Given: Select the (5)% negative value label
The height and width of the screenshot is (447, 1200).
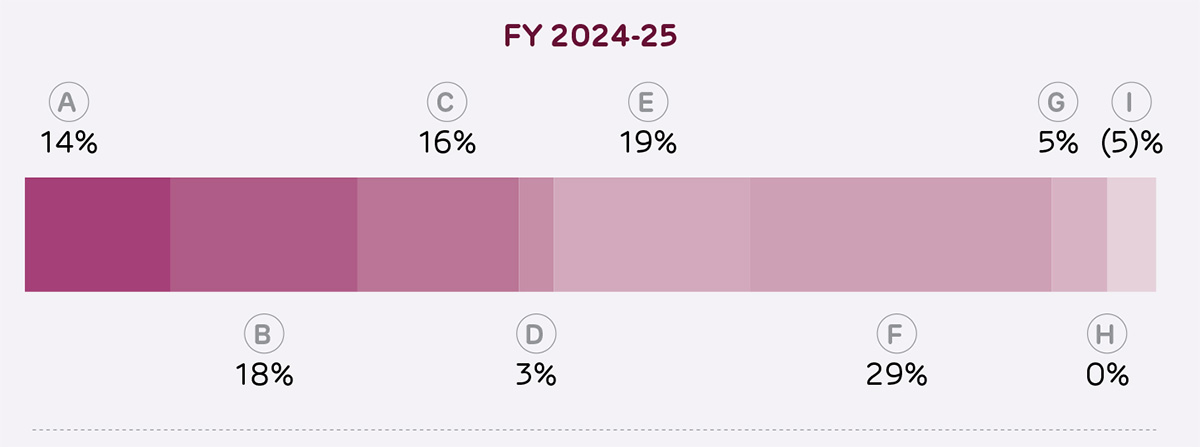Looking at the screenshot, I should pos(1131,143).
